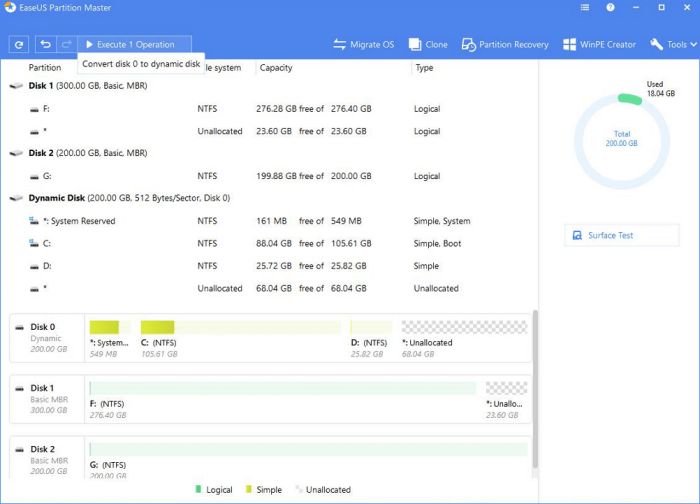Click the disk map vertical scrollbar
This screenshot has width=700, height=504.
535,390
